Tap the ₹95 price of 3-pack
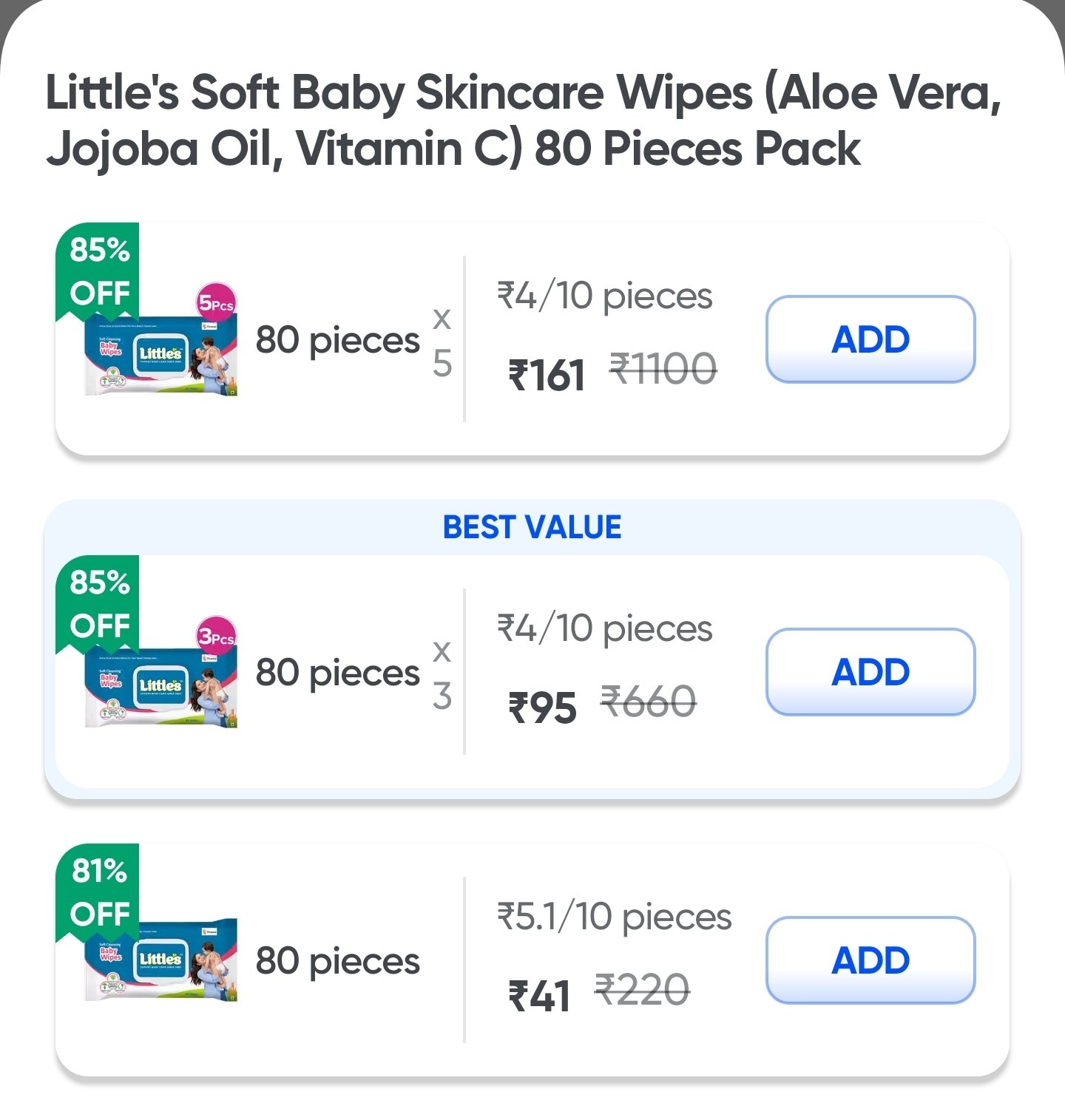 [x=542, y=707]
